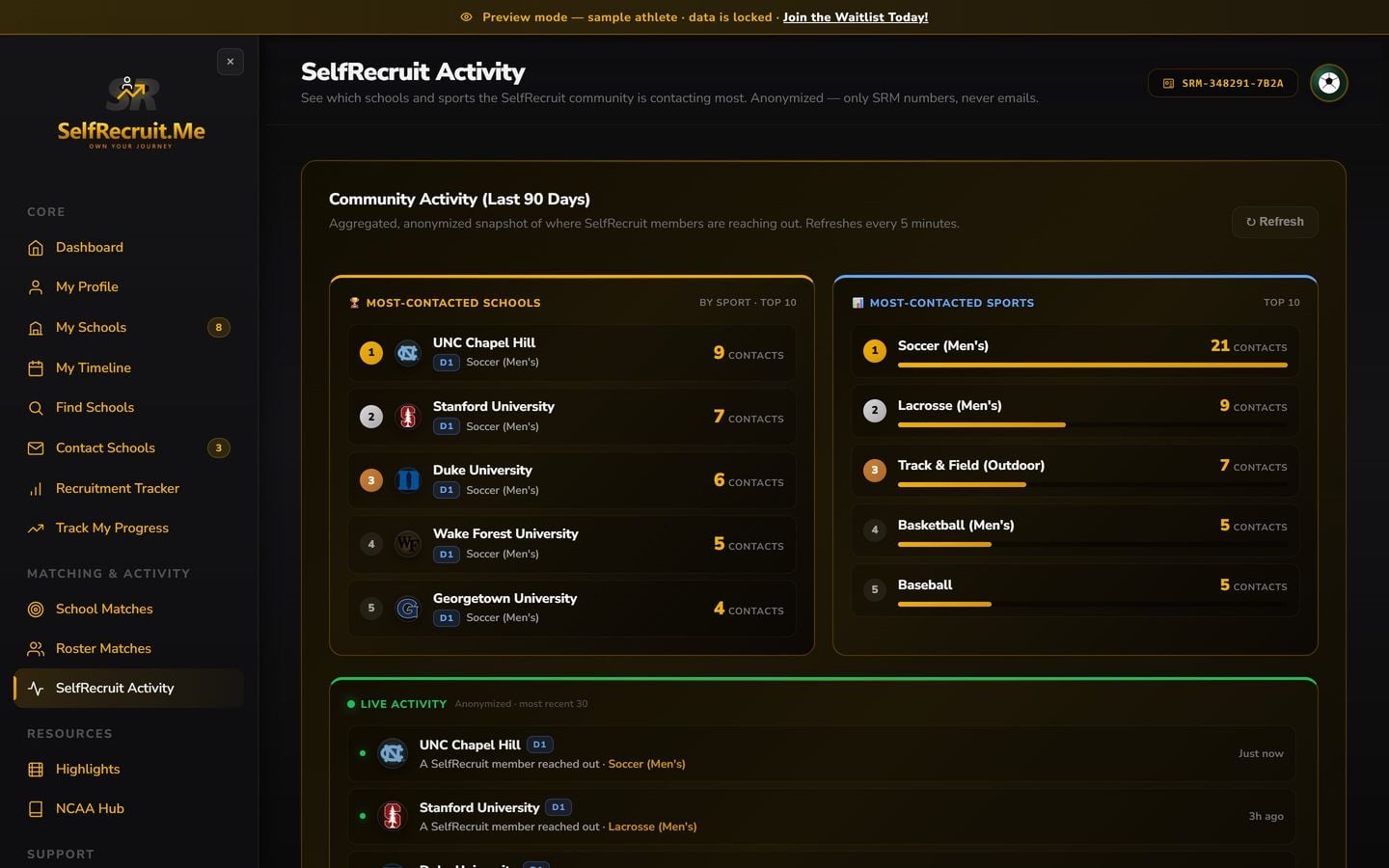Click the Soccer (Men's) sport name
1389x868 pixels.
point(942,346)
